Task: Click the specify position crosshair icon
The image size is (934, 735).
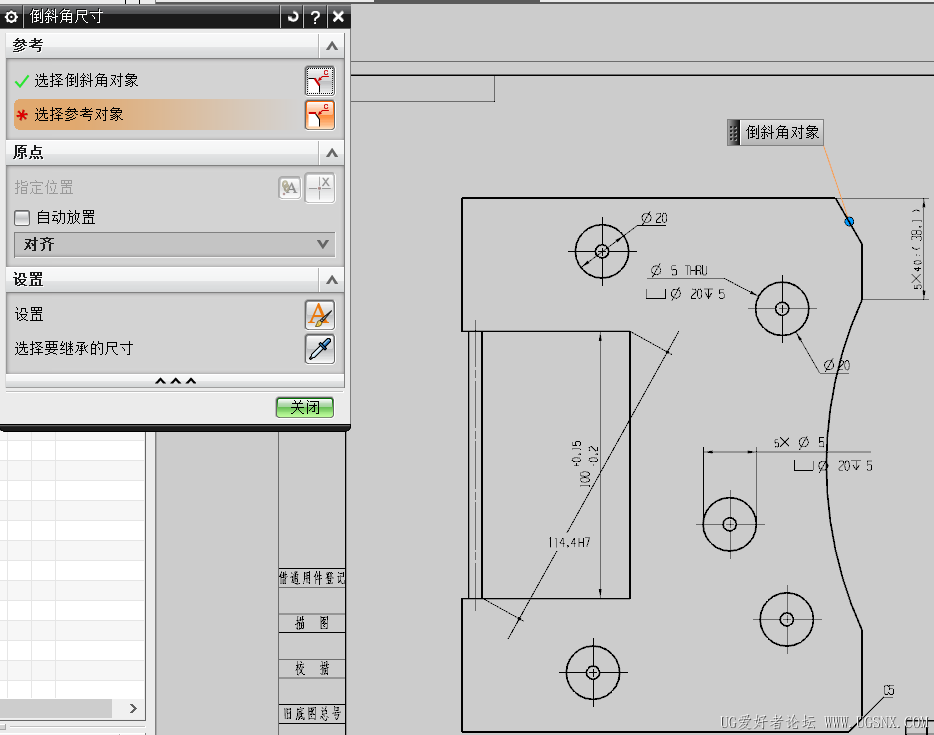Action: pyautogui.click(x=320, y=188)
